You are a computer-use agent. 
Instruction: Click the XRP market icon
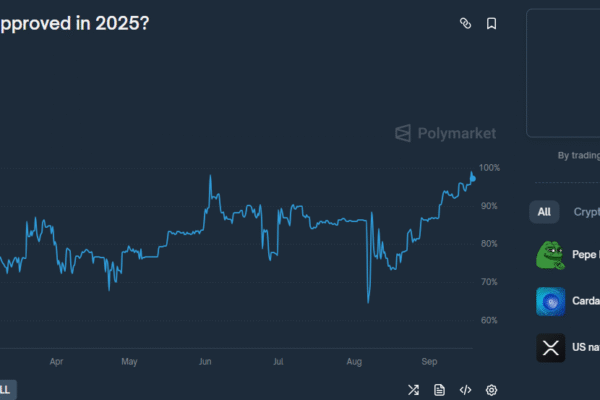pos(550,347)
